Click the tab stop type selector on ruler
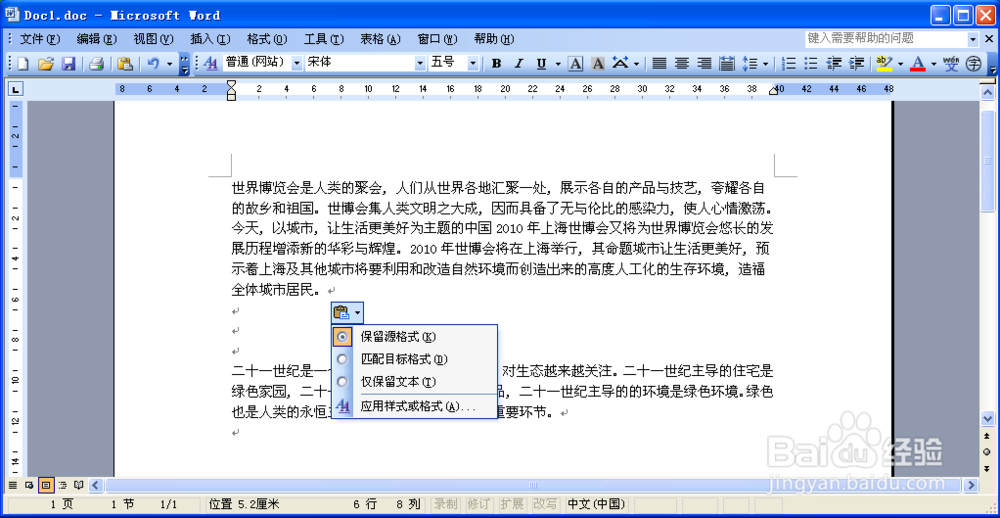Image resolution: width=1000 pixels, height=518 pixels. tap(16, 89)
